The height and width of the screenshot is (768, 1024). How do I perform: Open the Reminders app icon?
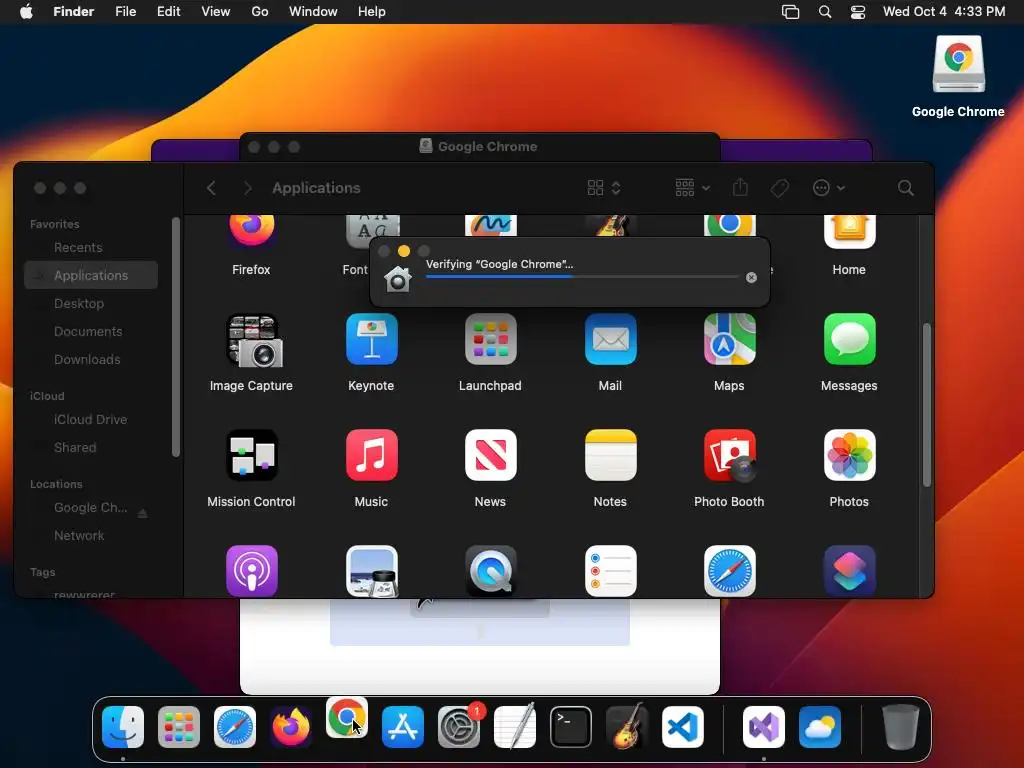pyautogui.click(x=611, y=571)
